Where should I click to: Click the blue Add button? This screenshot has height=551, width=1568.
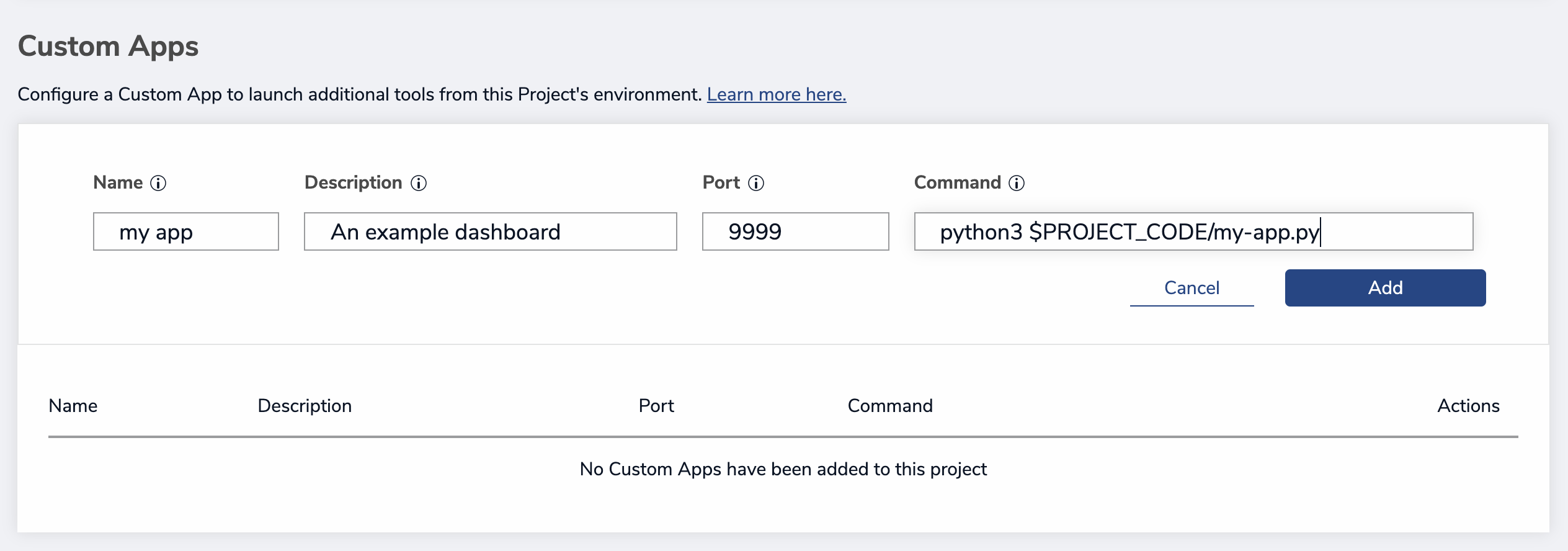[x=1385, y=288]
